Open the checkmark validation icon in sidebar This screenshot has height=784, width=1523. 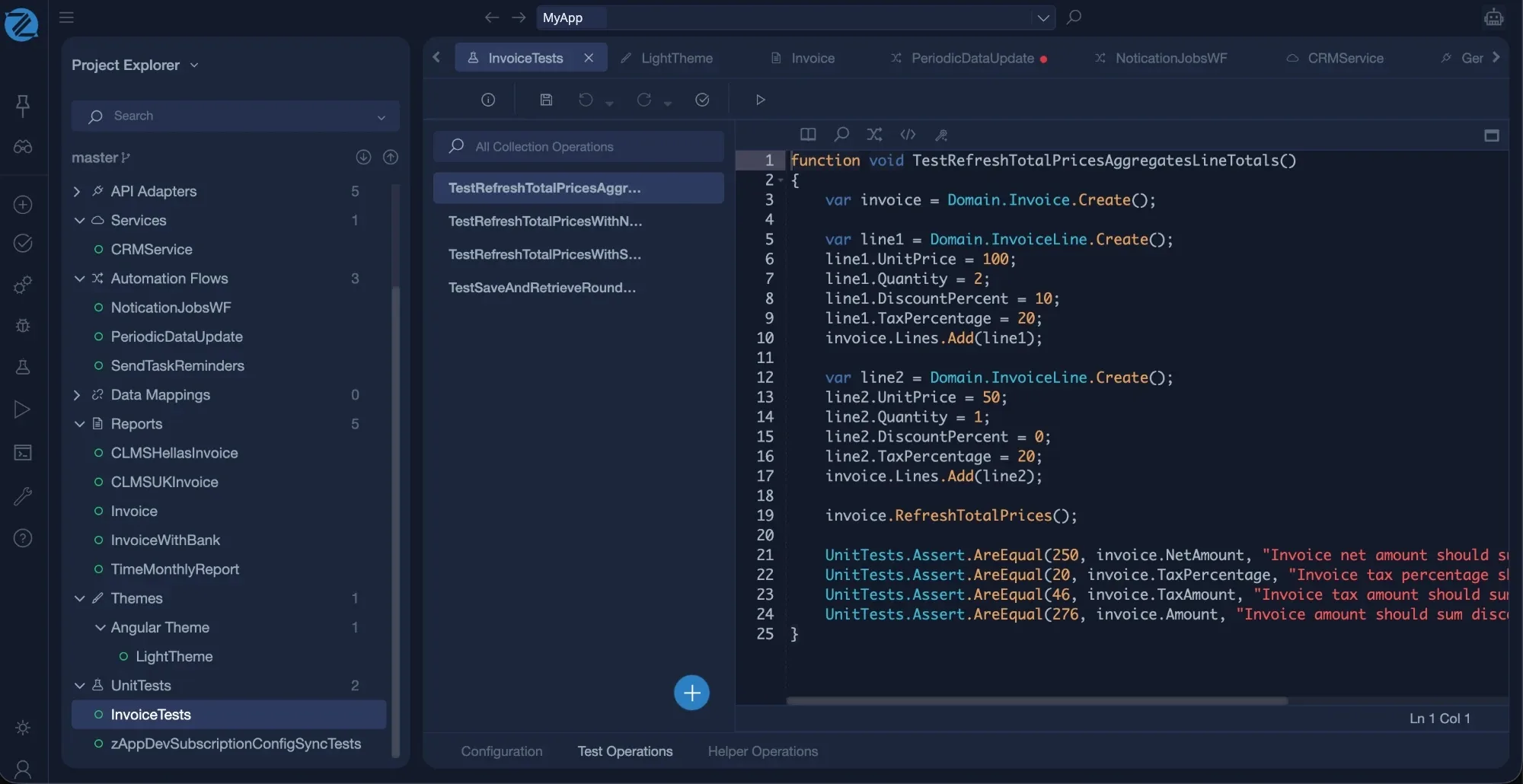[x=23, y=243]
